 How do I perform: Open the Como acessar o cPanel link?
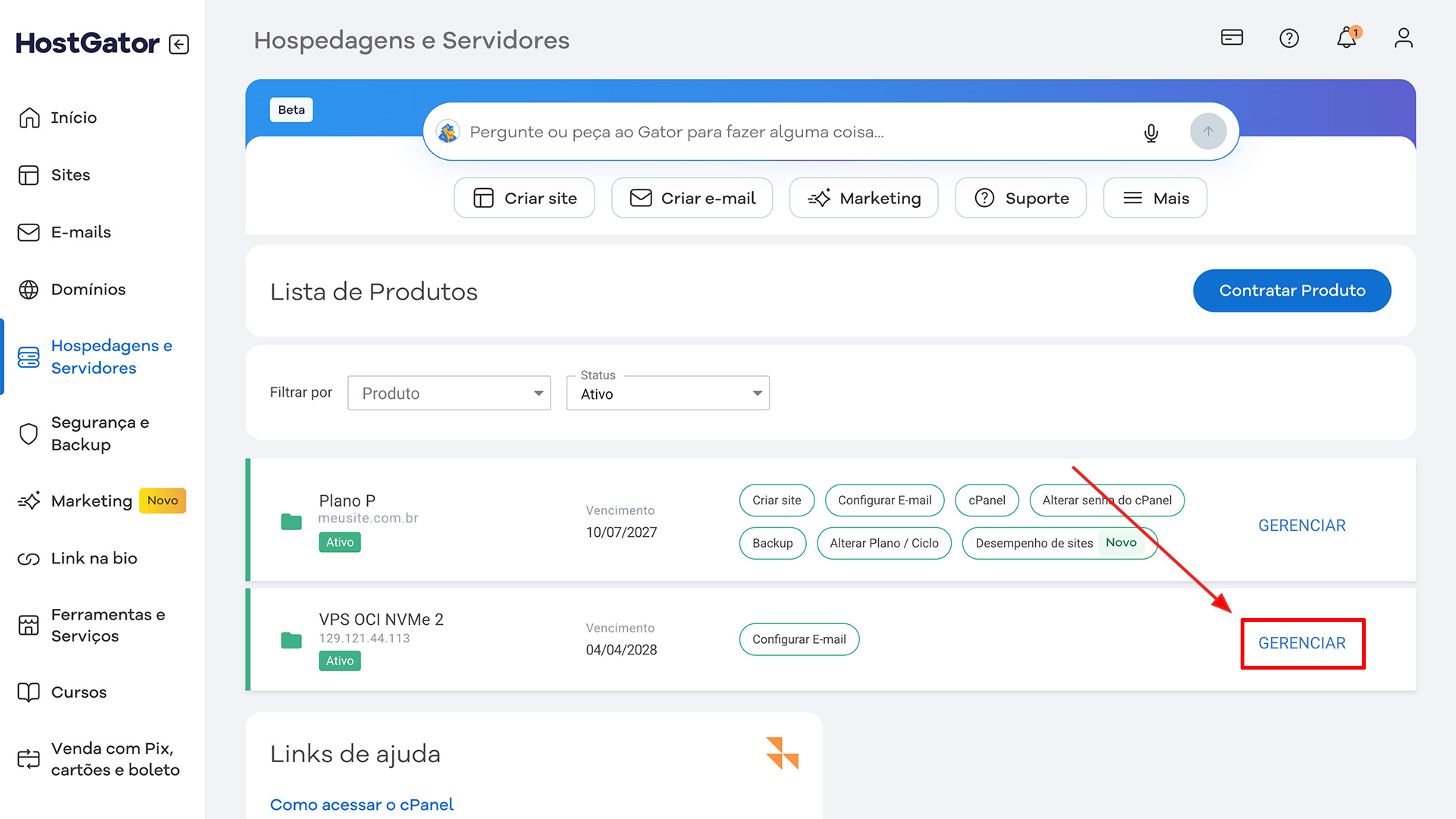point(362,805)
